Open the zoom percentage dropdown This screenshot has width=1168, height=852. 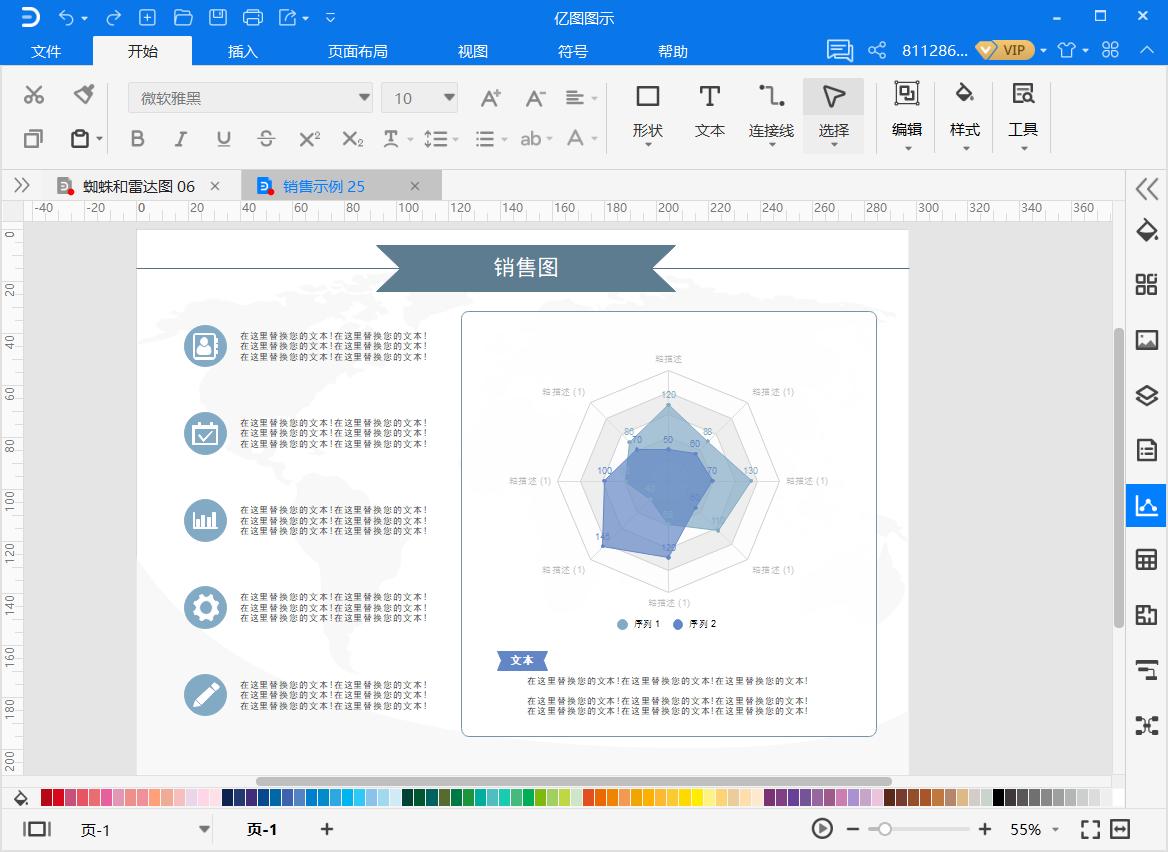pyautogui.click(x=1038, y=829)
